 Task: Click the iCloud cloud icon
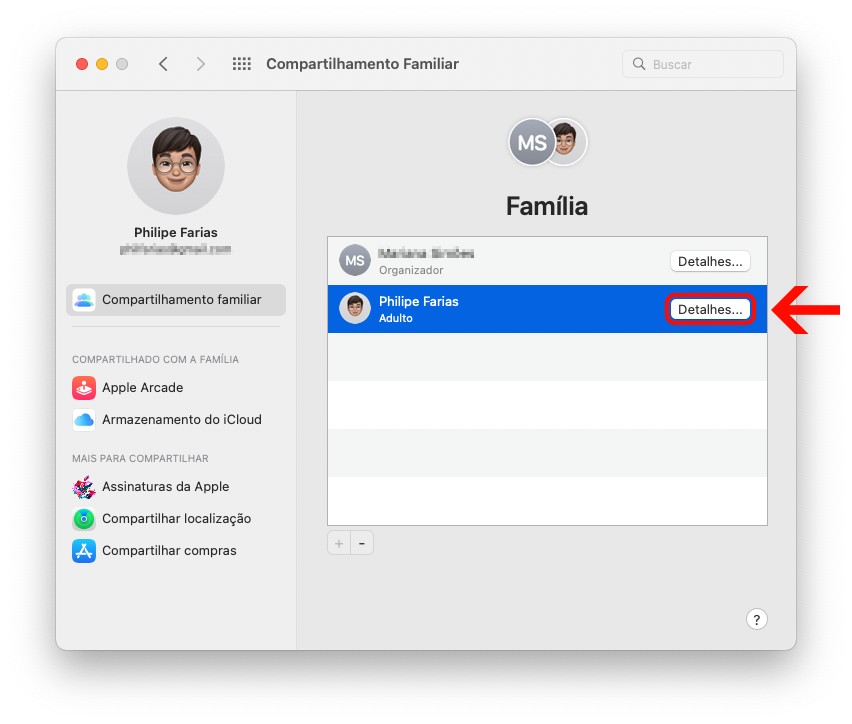click(84, 420)
